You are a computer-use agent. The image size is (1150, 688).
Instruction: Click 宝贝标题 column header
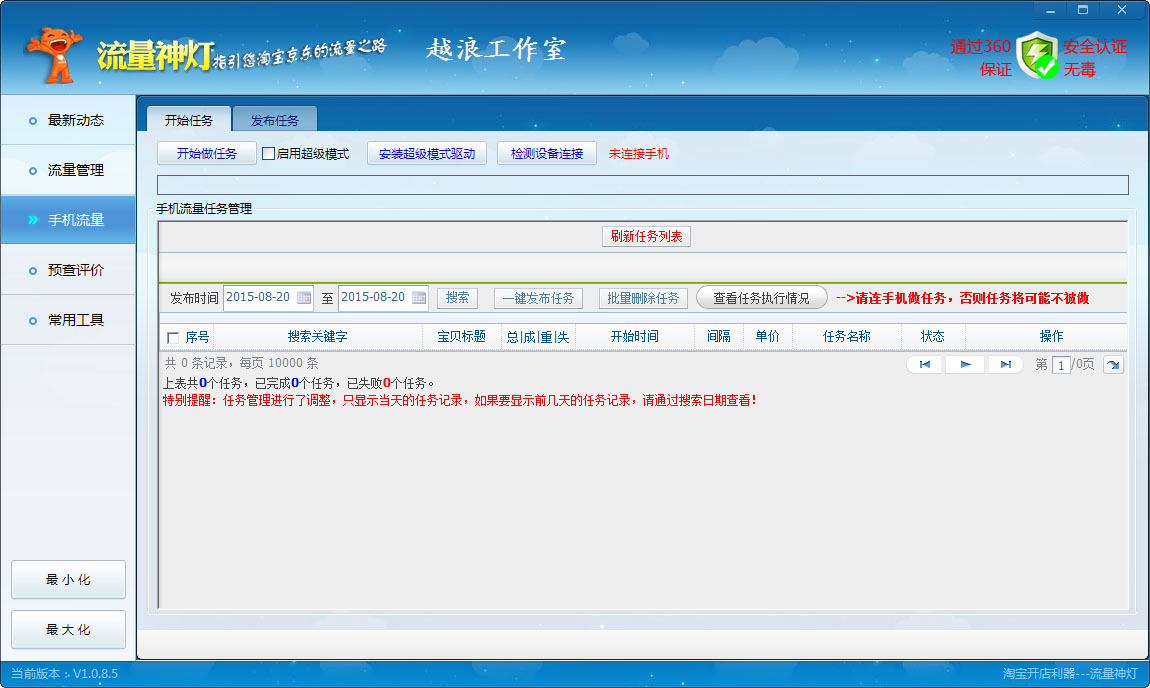click(x=461, y=337)
